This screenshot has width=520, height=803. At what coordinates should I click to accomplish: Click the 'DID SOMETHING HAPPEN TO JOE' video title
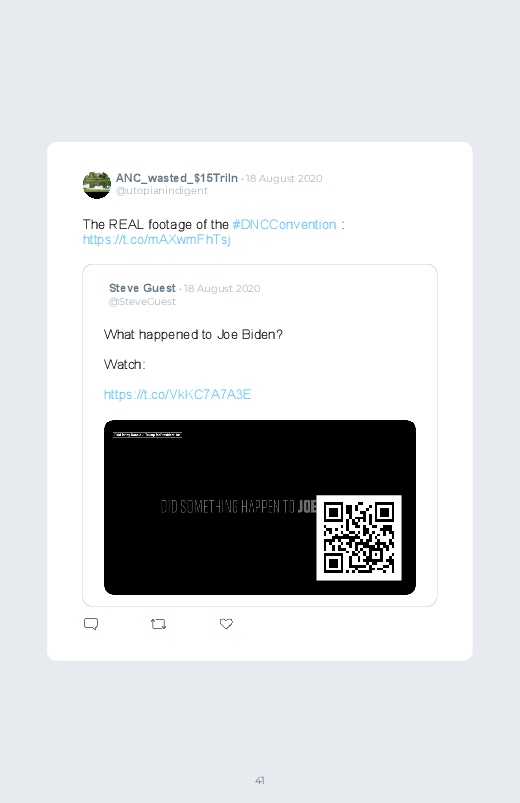pos(238,506)
